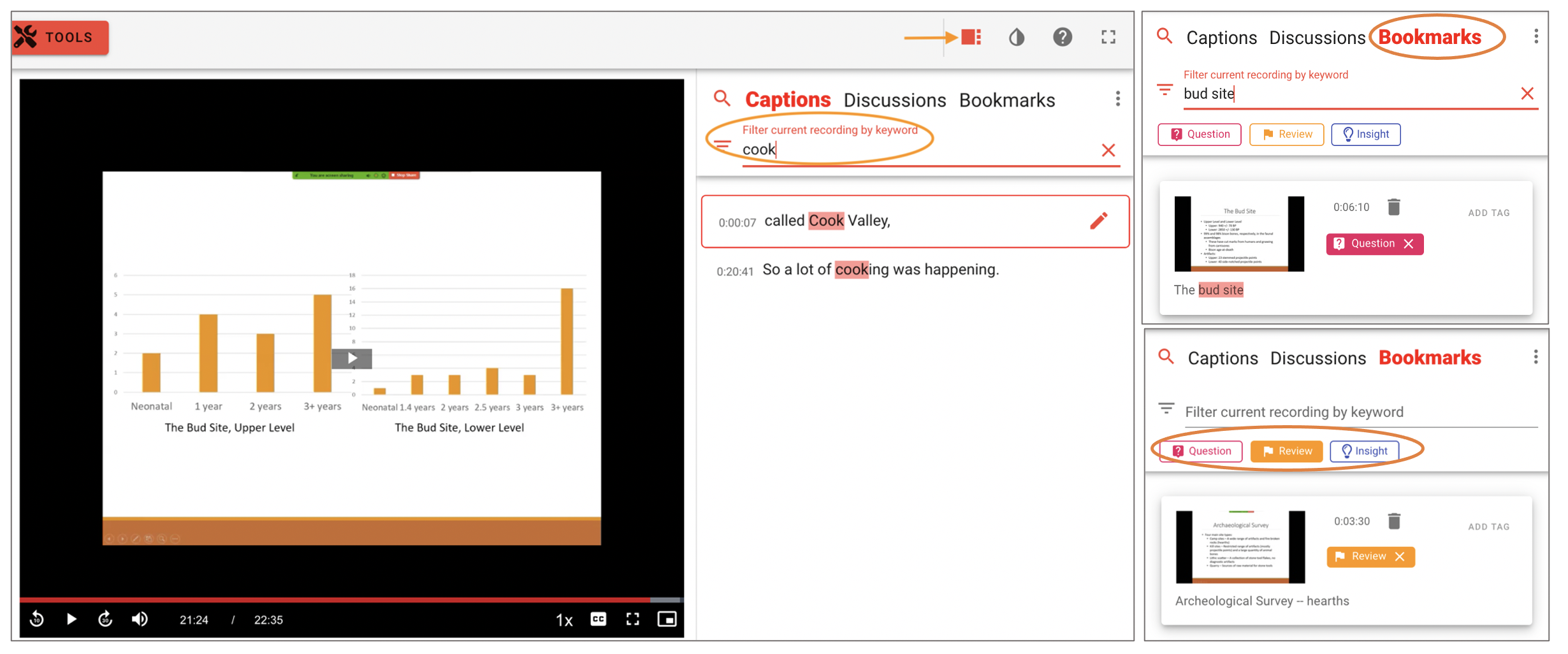Open the Archaeological Survey bookmark thumbnail

click(x=1240, y=547)
